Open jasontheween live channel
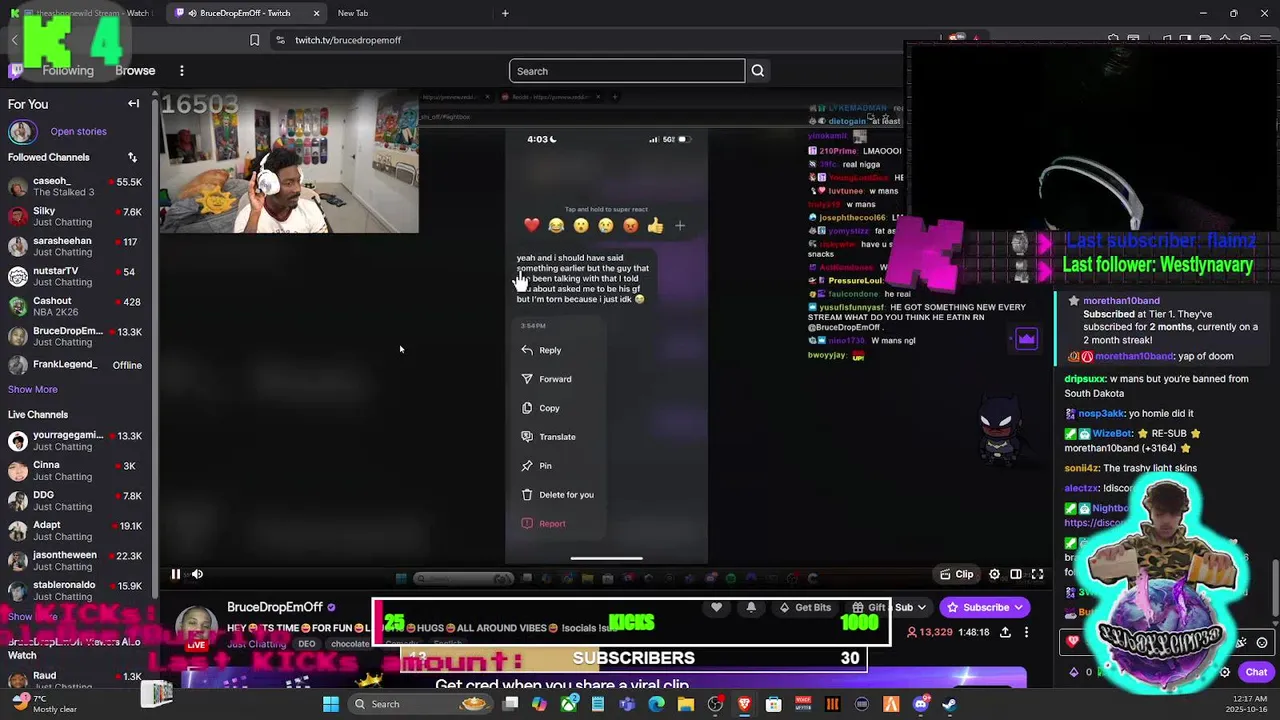1280x720 pixels. (x=75, y=561)
